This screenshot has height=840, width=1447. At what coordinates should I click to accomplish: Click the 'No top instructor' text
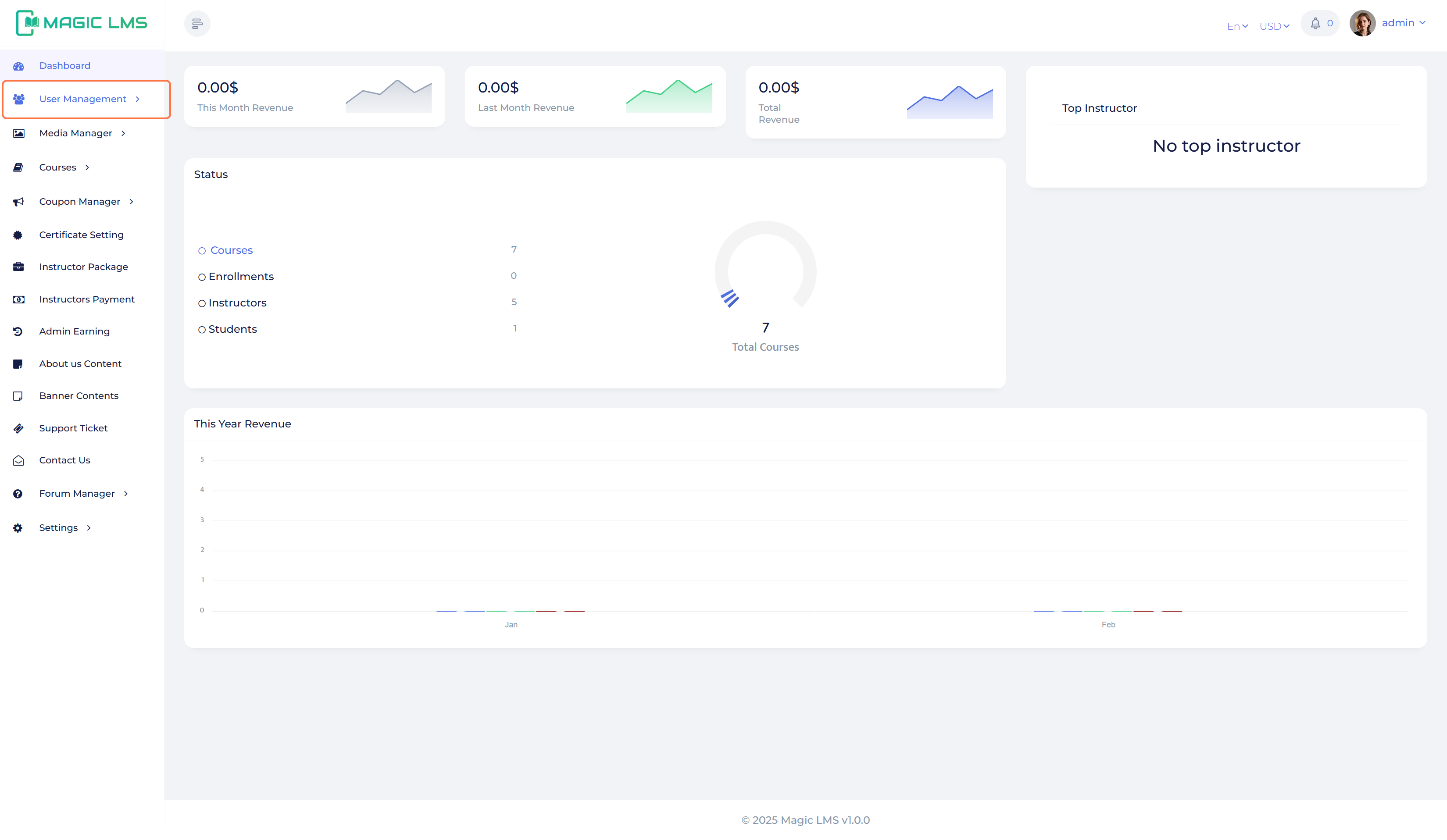tap(1226, 146)
